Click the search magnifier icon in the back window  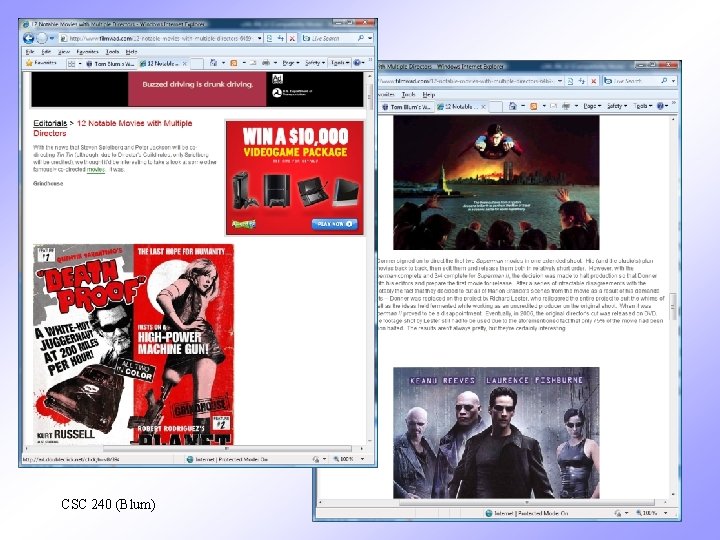click(664, 81)
